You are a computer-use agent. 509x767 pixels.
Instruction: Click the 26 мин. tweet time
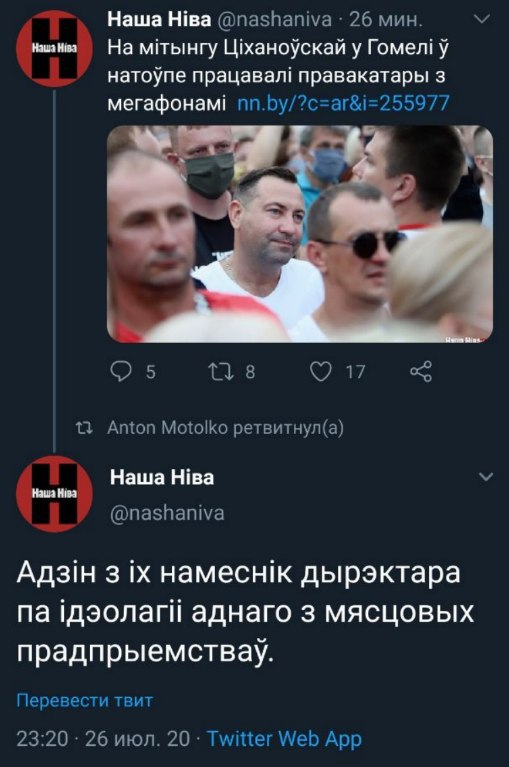pyautogui.click(x=386, y=20)
